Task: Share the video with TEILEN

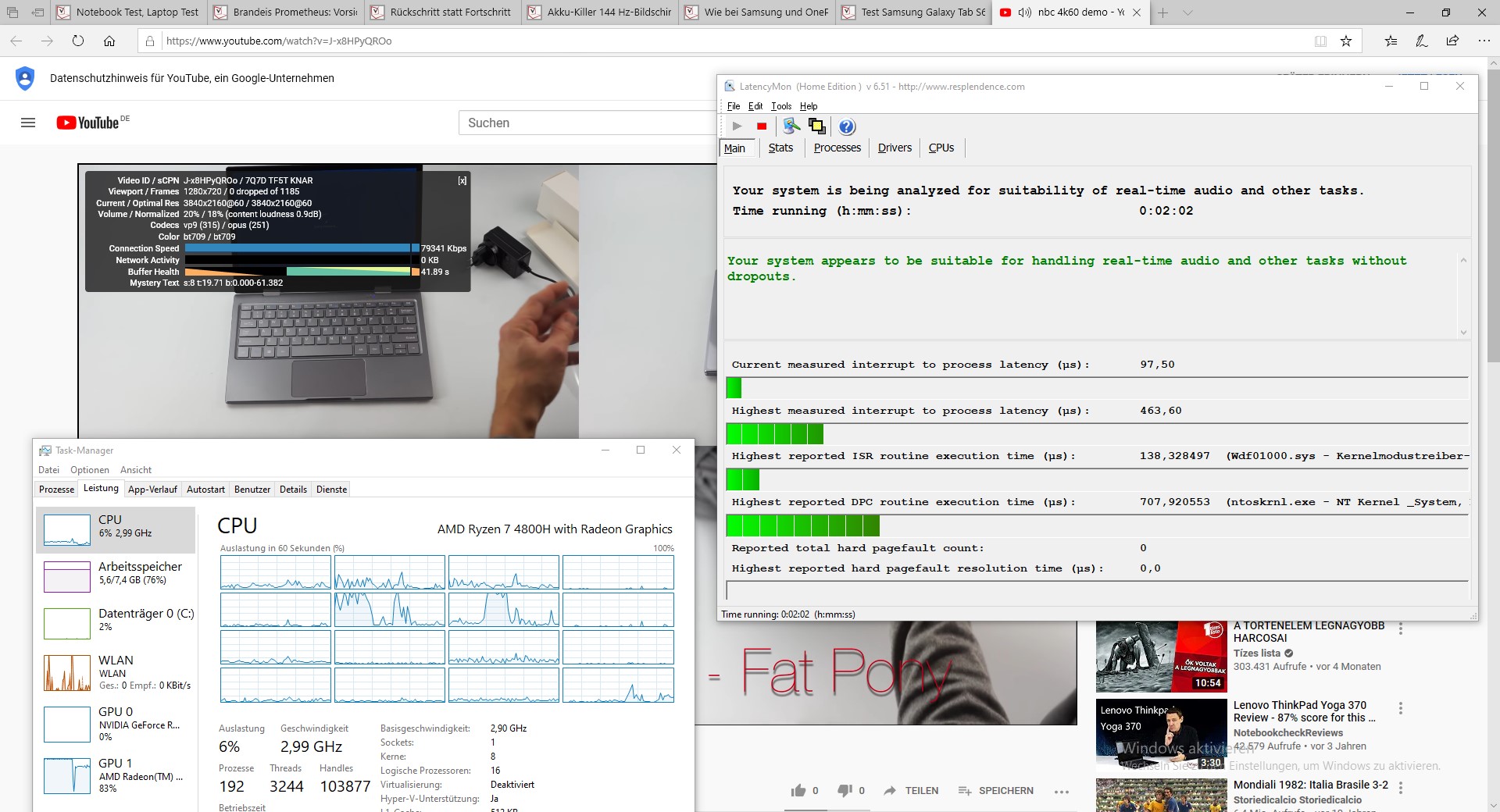Action: tap(911, 791)
